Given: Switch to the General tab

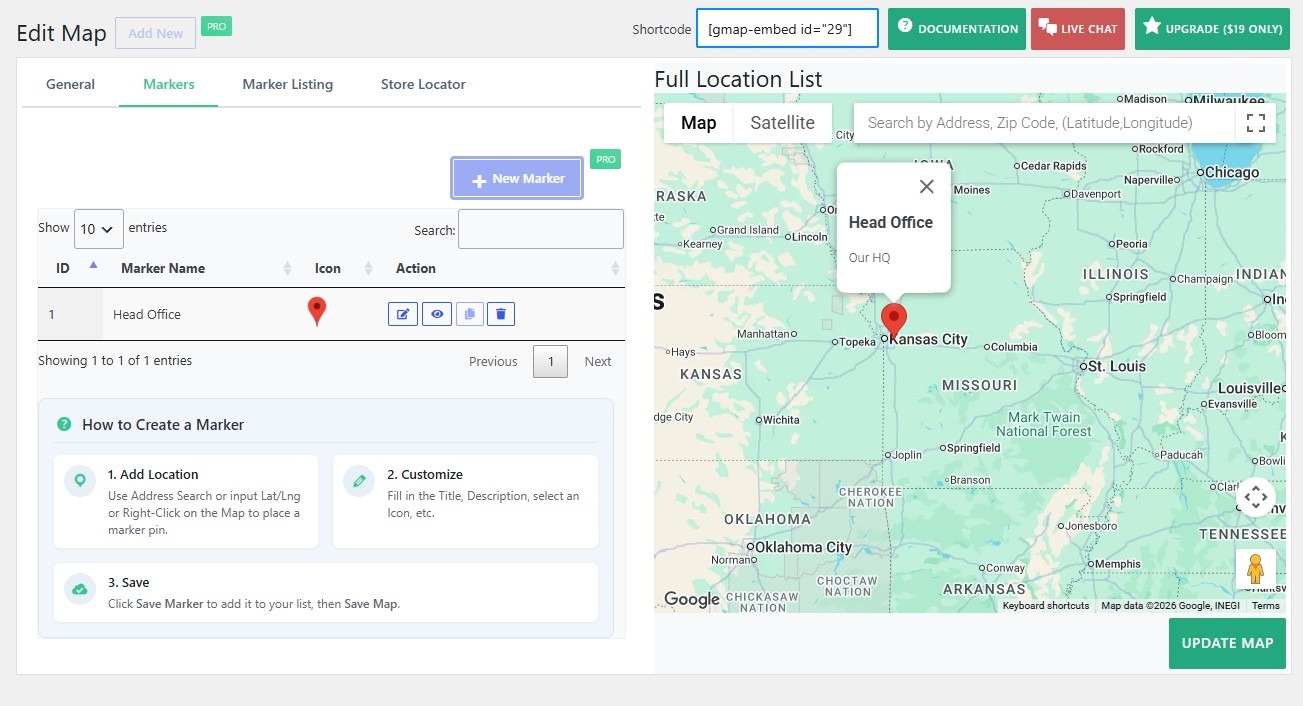Looking at the screenshot, I should point(70,84).
